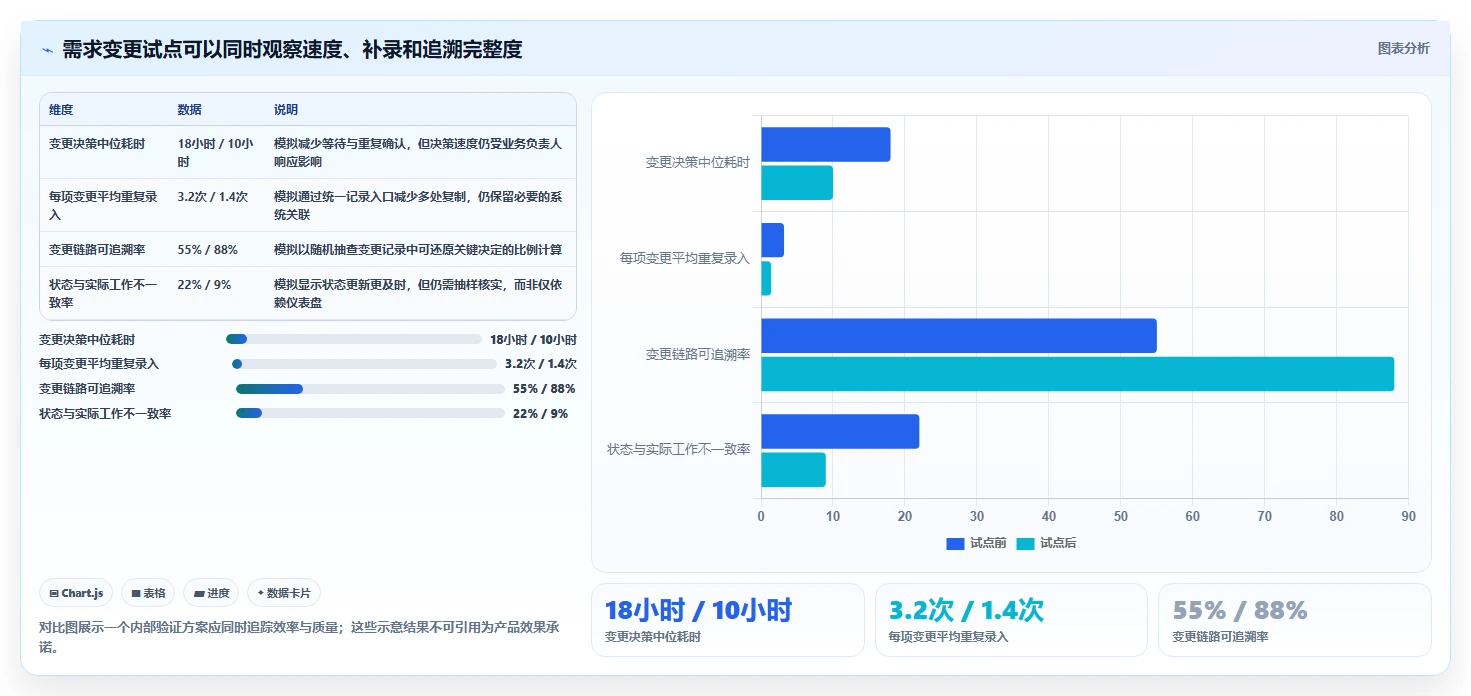Screen dimensions: 1471x696
Task: Click progress value 18小时 / 10小时 beside the bar
Action: pos(533,339)
